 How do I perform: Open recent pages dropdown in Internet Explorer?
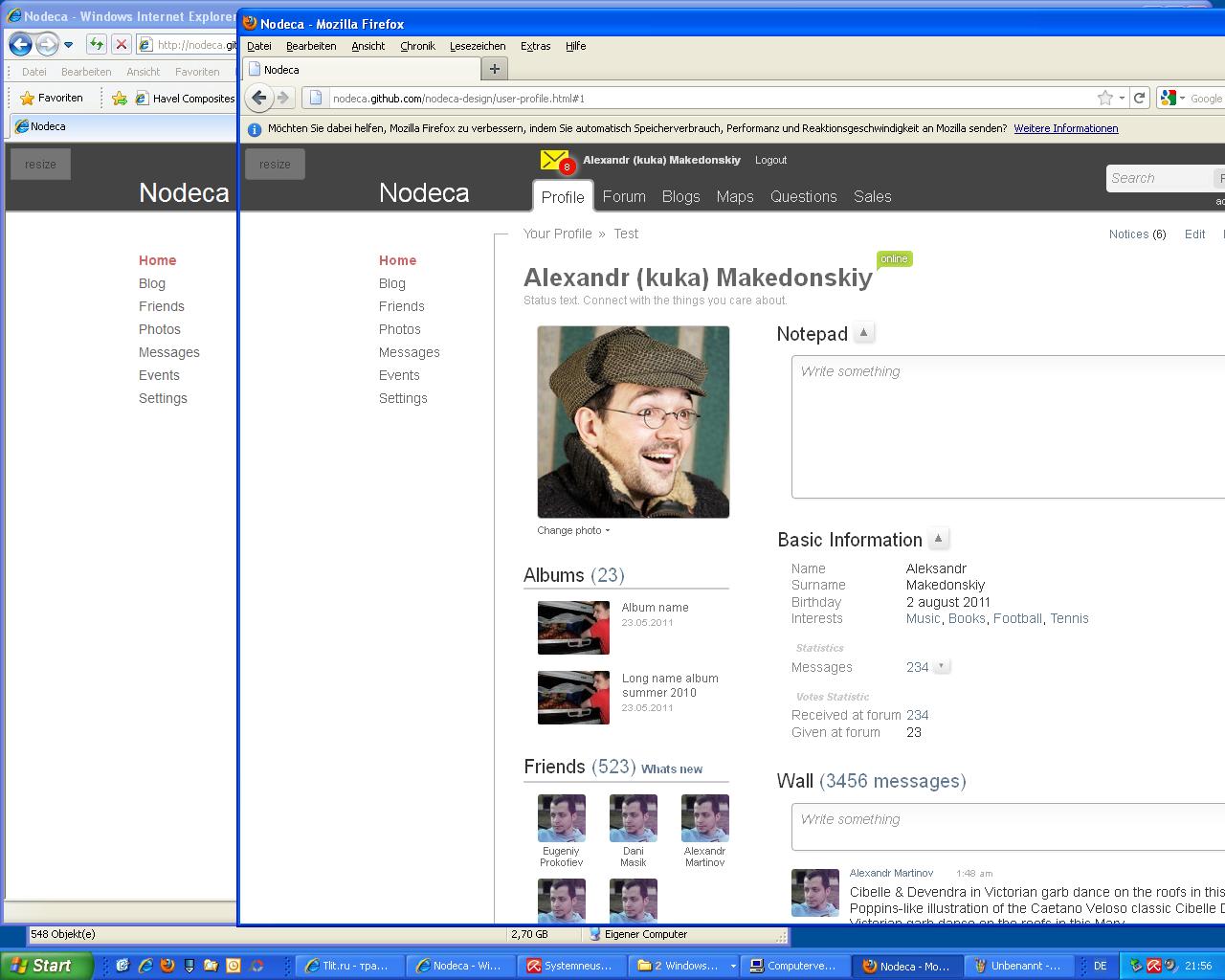click(x=68, y=44)
